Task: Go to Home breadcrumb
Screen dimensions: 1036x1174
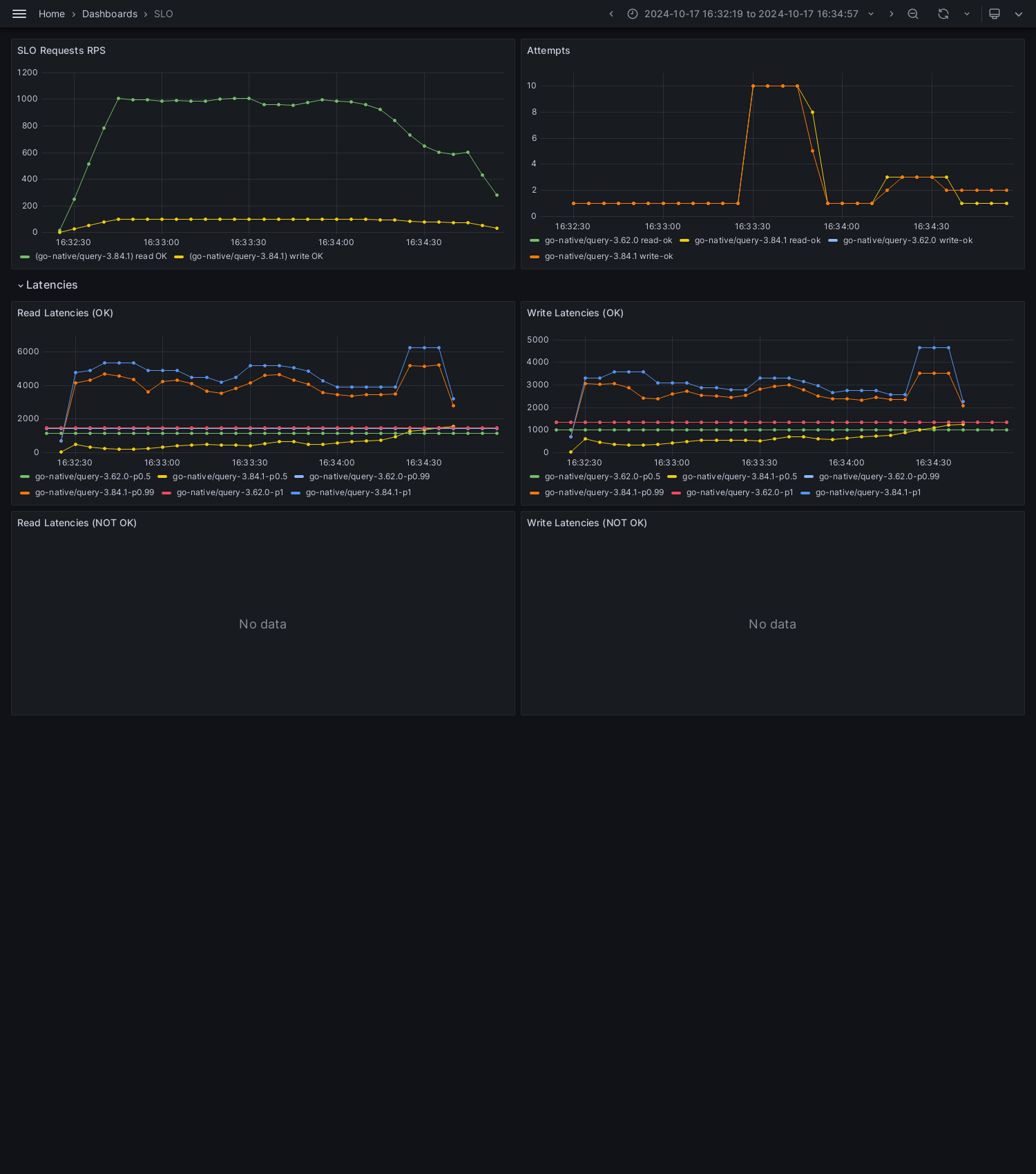Action: pos(52,14)
